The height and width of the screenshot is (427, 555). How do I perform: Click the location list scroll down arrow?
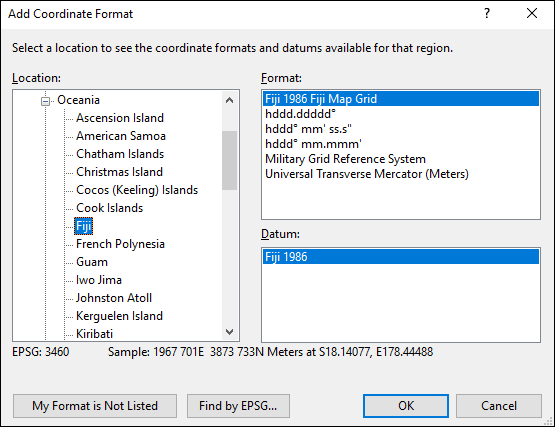coord(229,332)
